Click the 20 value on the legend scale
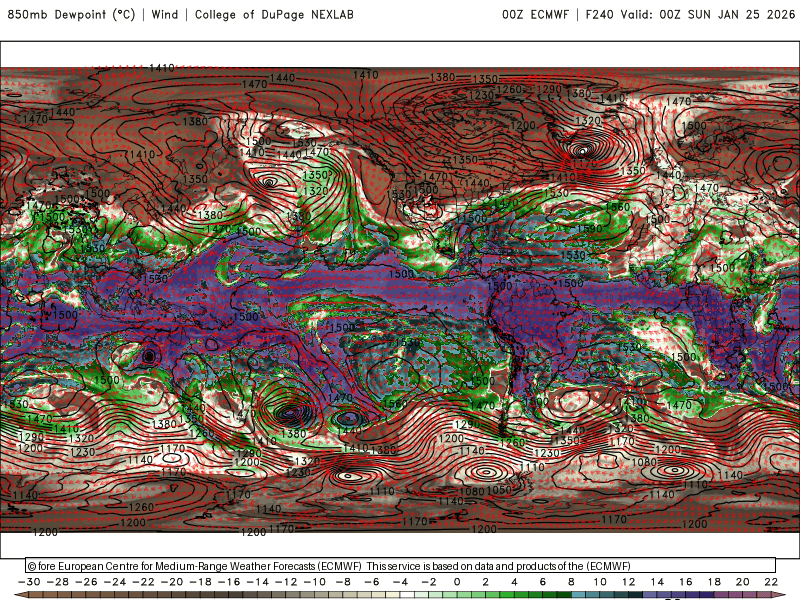Image resolution: width=800 pixels, height=600 pixels. coord(743,582)
